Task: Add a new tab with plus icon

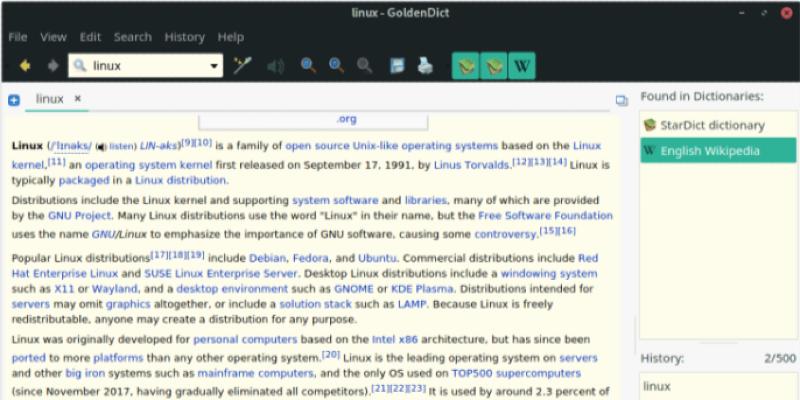Action: click(x=14, y=100)
